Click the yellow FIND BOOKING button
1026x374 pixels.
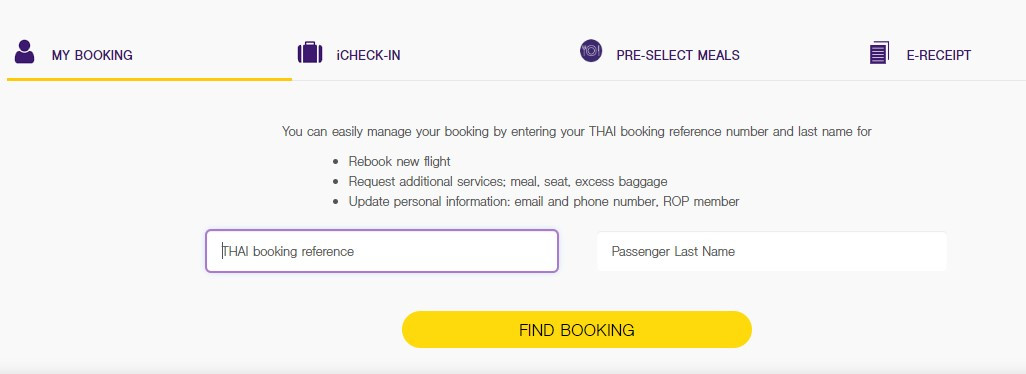(x=576, y=330)
